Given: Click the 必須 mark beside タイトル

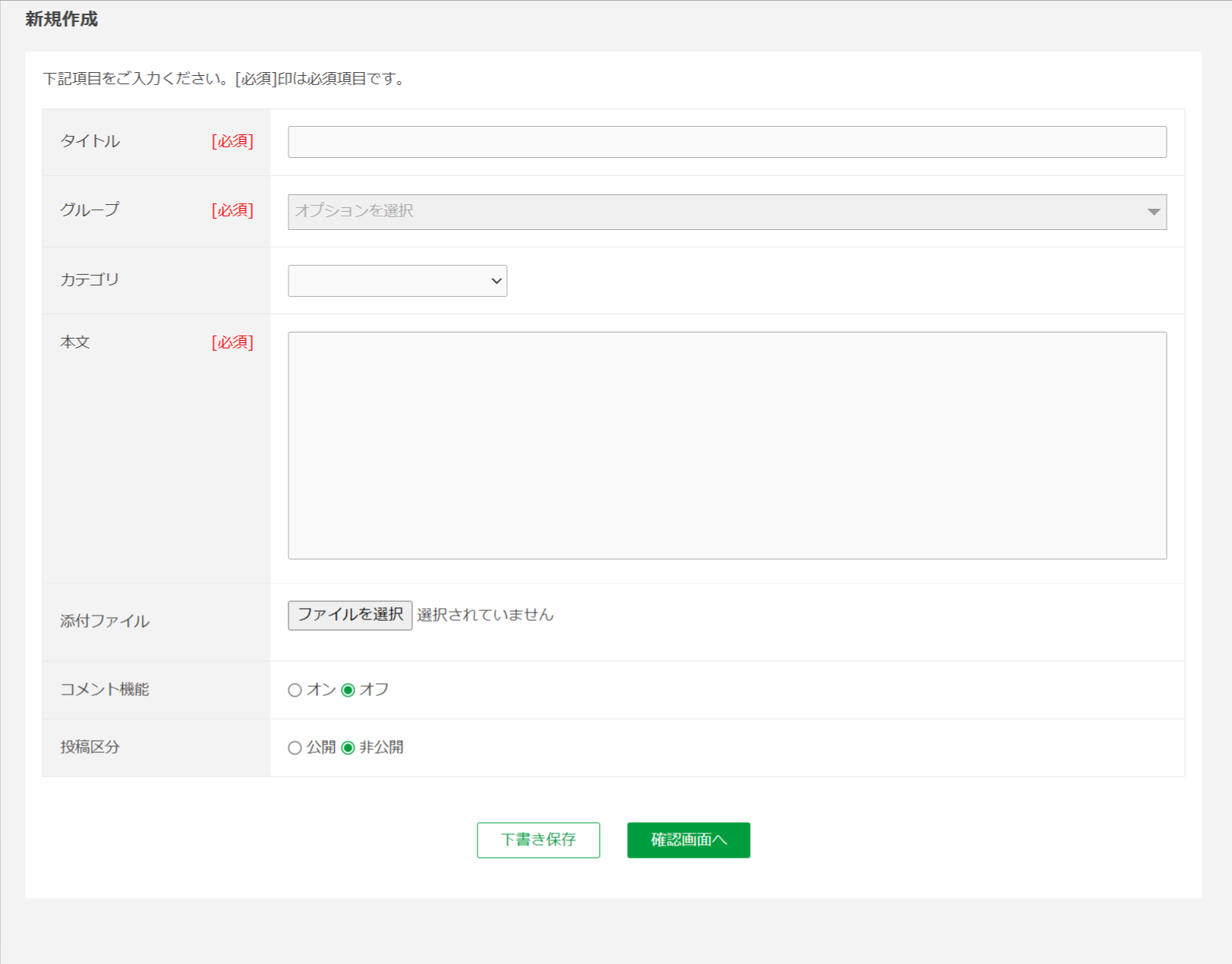Looking at the screenshot, I should click(x=232, y=141).
